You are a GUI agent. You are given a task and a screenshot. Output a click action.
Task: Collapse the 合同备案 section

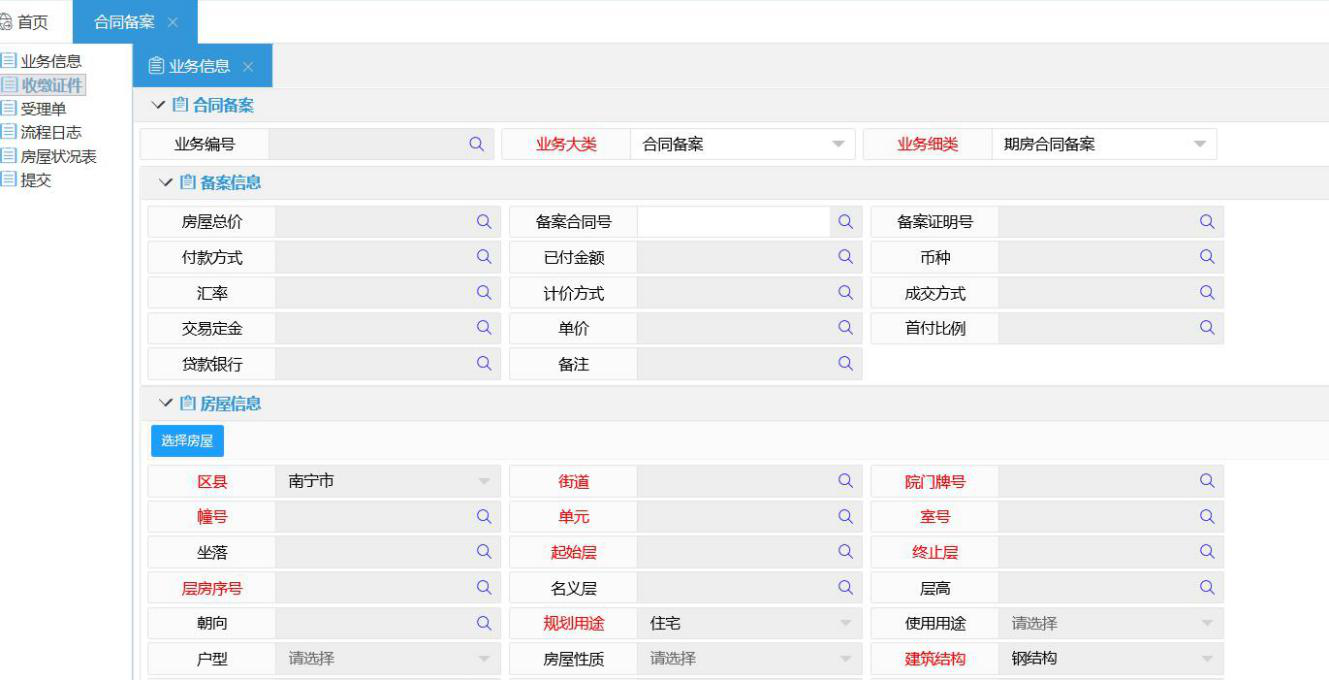[157, 105]
